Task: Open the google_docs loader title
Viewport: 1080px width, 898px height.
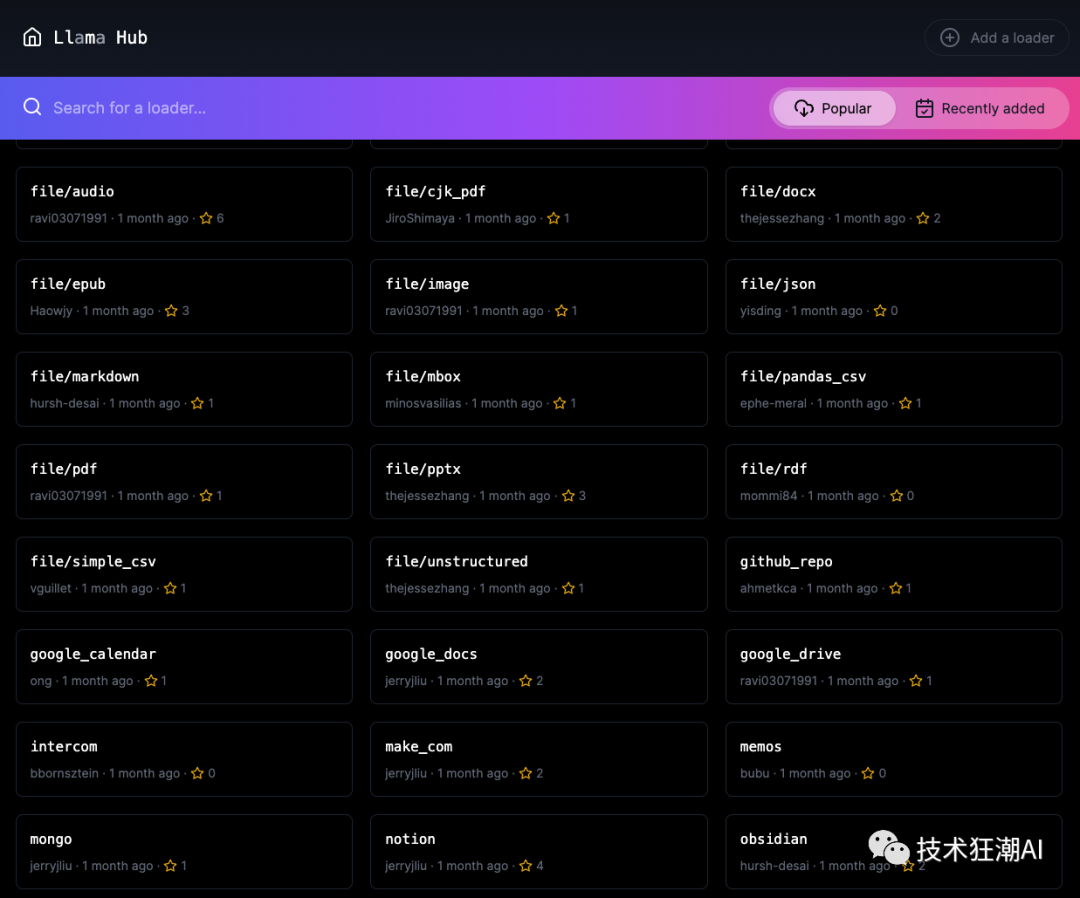Action: tap(431, 654)
